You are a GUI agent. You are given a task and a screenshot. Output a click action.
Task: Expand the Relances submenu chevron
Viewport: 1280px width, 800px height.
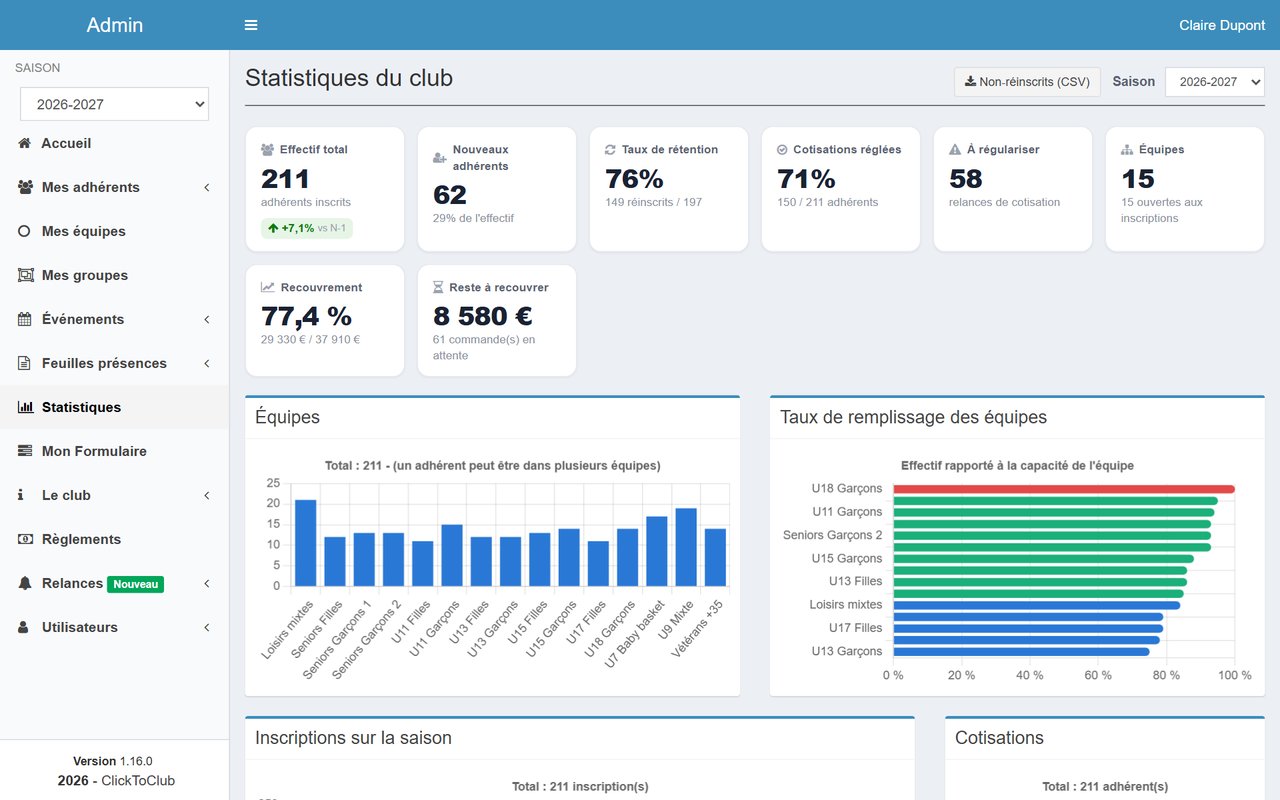(207, 583)
